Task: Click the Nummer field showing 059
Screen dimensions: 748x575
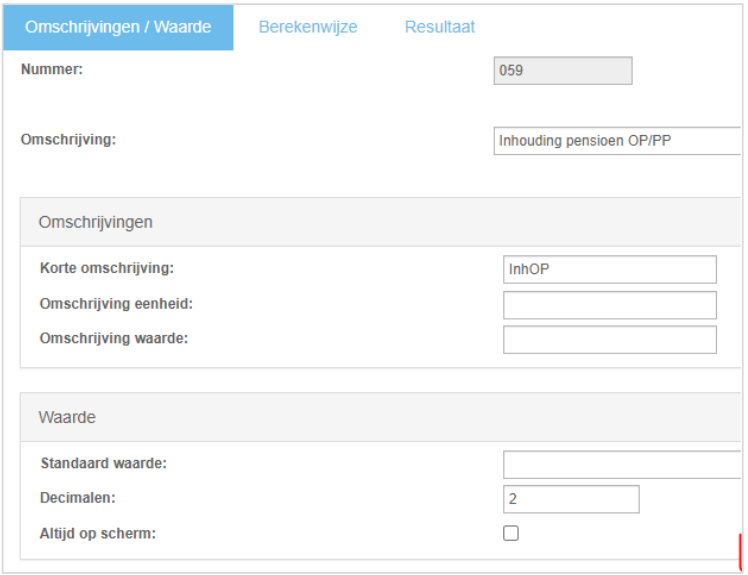Action: (563, 71)
